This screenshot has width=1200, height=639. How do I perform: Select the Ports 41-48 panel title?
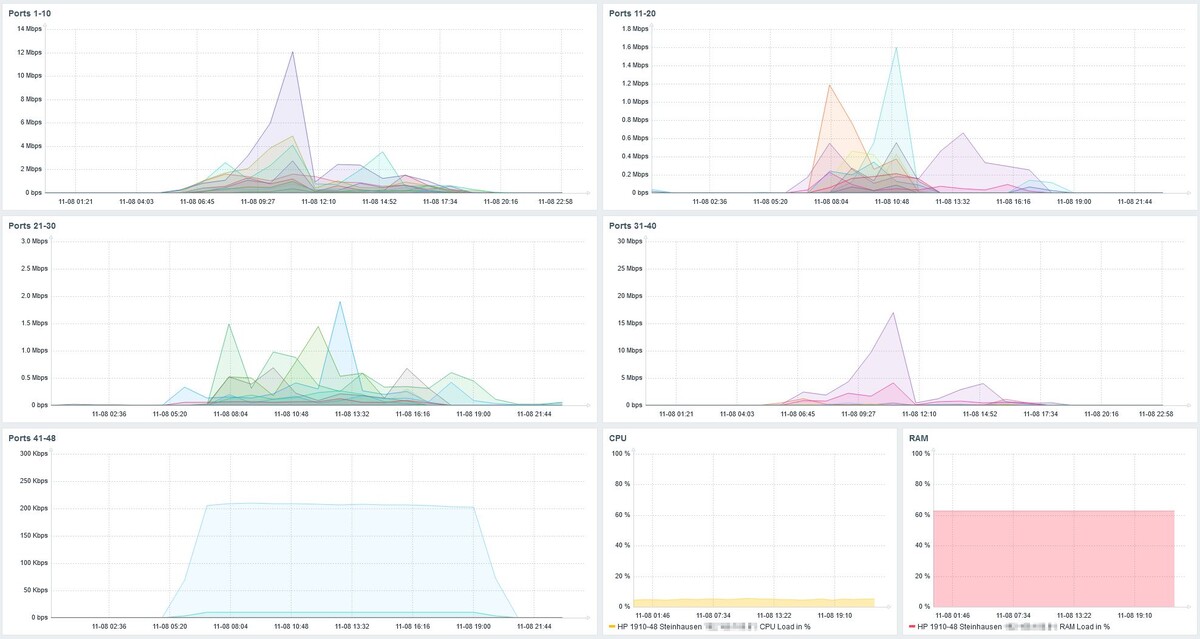pyautogui.click(x=30, y=437)
